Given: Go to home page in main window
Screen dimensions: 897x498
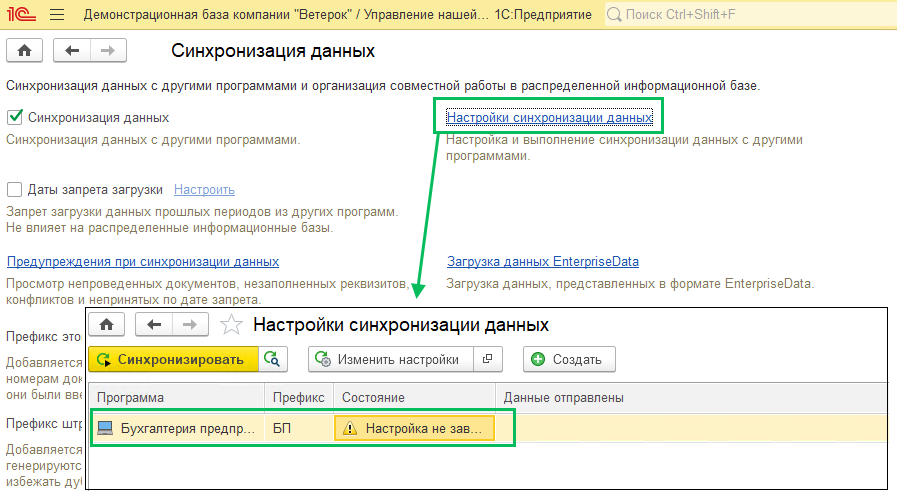Looking at the screenshot, I should coord(25,51).
